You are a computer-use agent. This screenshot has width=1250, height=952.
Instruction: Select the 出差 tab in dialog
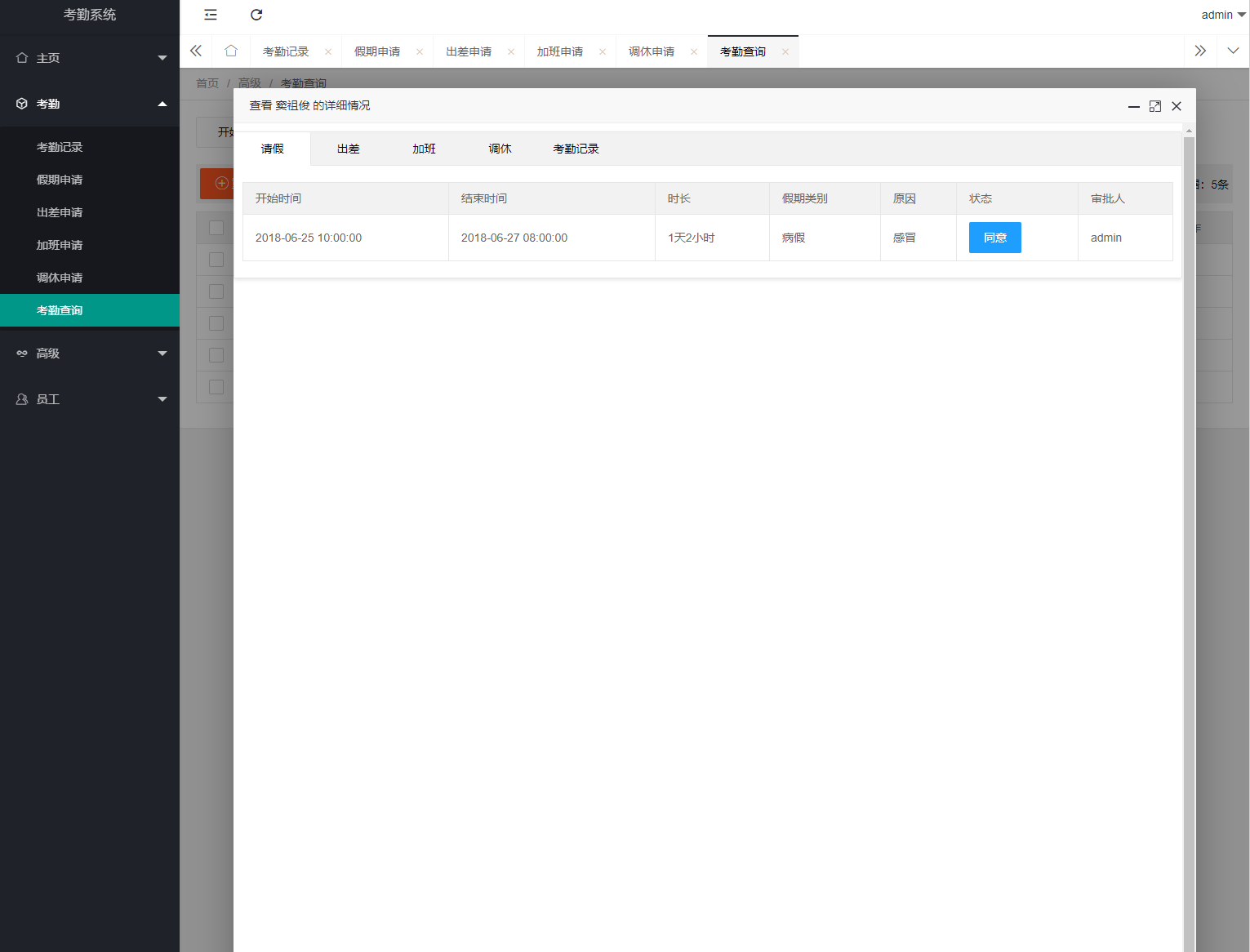pos(349,149)
